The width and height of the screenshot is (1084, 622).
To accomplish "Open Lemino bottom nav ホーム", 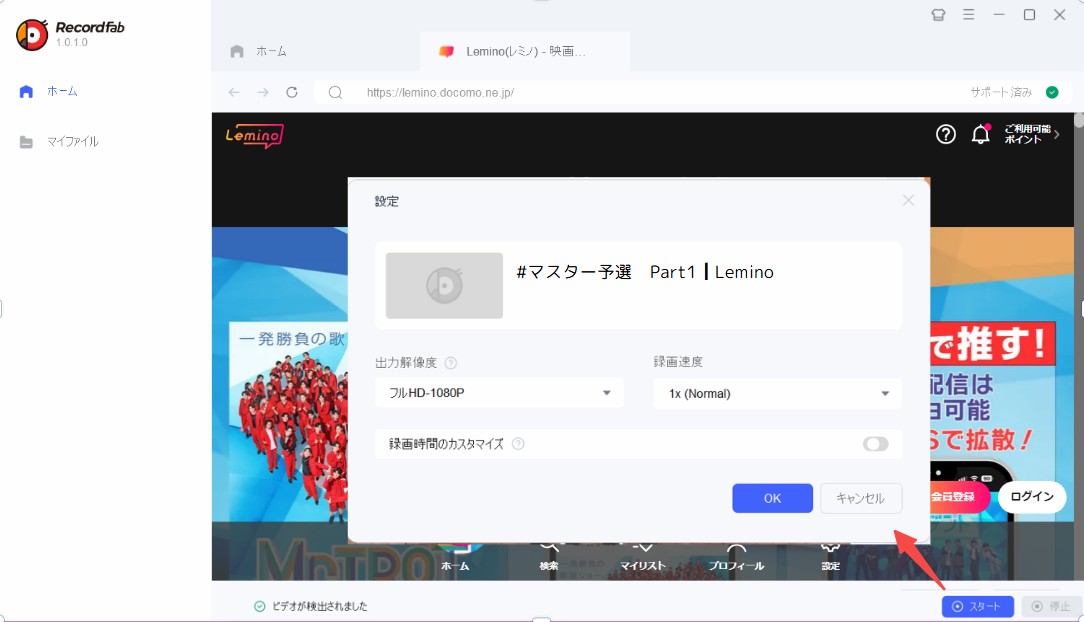I will click(456, 558).
